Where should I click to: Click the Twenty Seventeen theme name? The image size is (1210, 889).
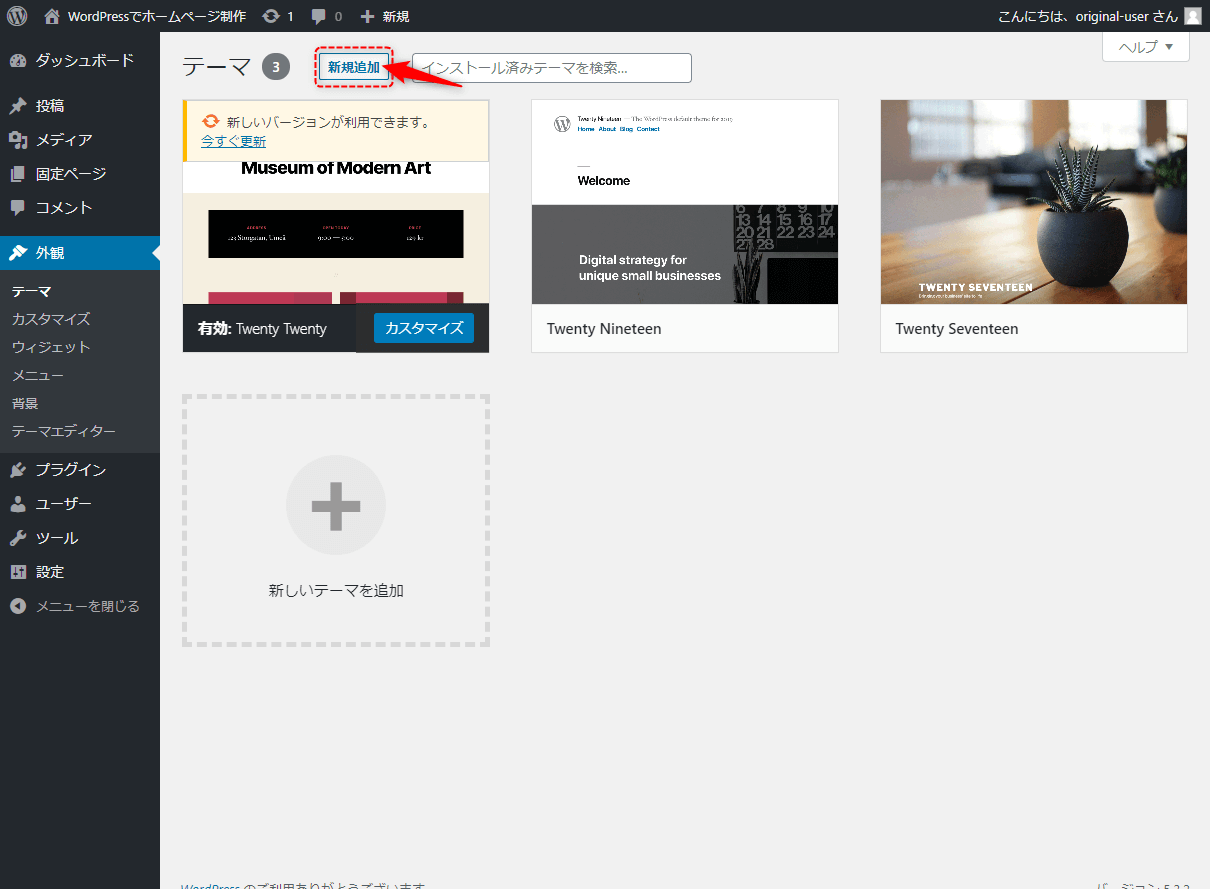click(x=957, y=329)
